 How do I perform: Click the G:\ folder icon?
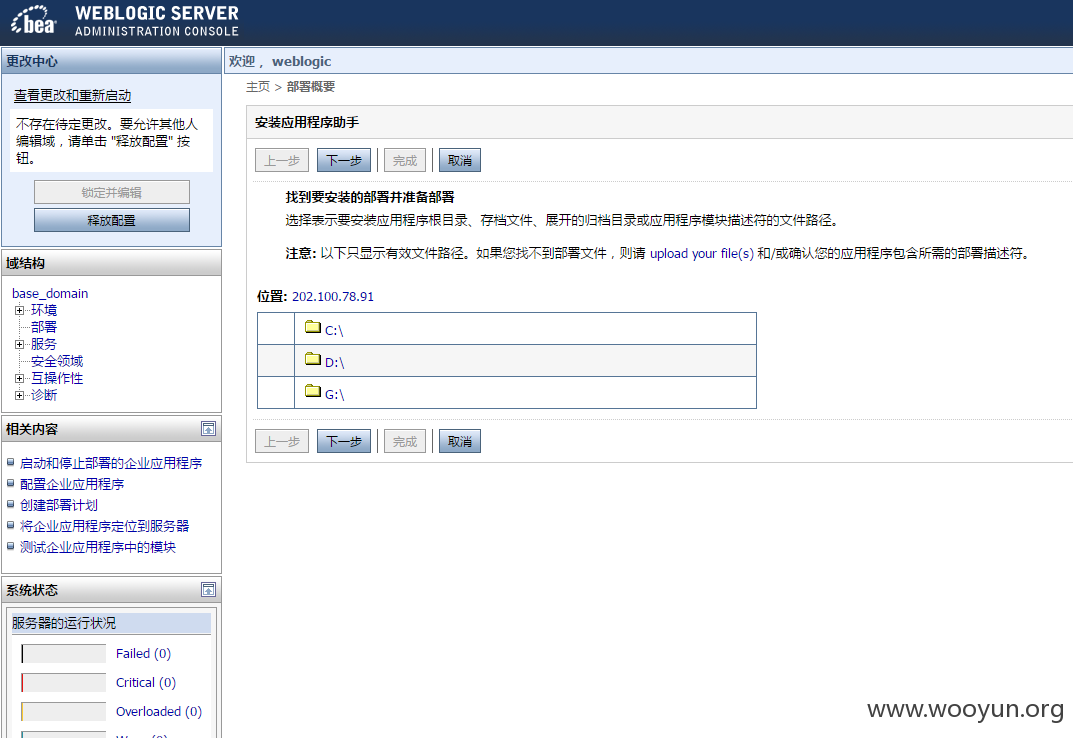313,391
